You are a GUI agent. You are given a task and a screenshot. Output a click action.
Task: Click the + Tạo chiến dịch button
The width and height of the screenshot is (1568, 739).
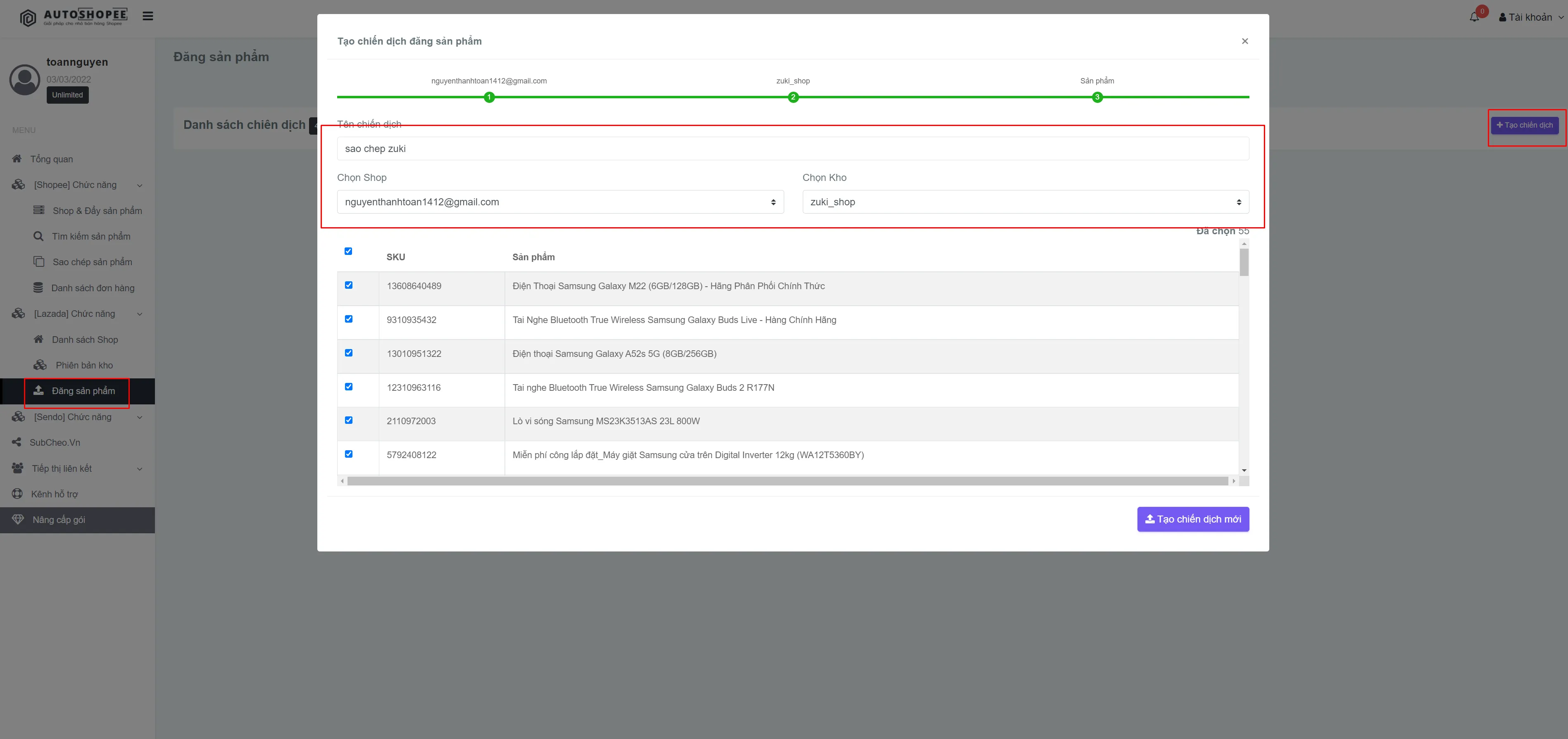tap(1525, 126)
